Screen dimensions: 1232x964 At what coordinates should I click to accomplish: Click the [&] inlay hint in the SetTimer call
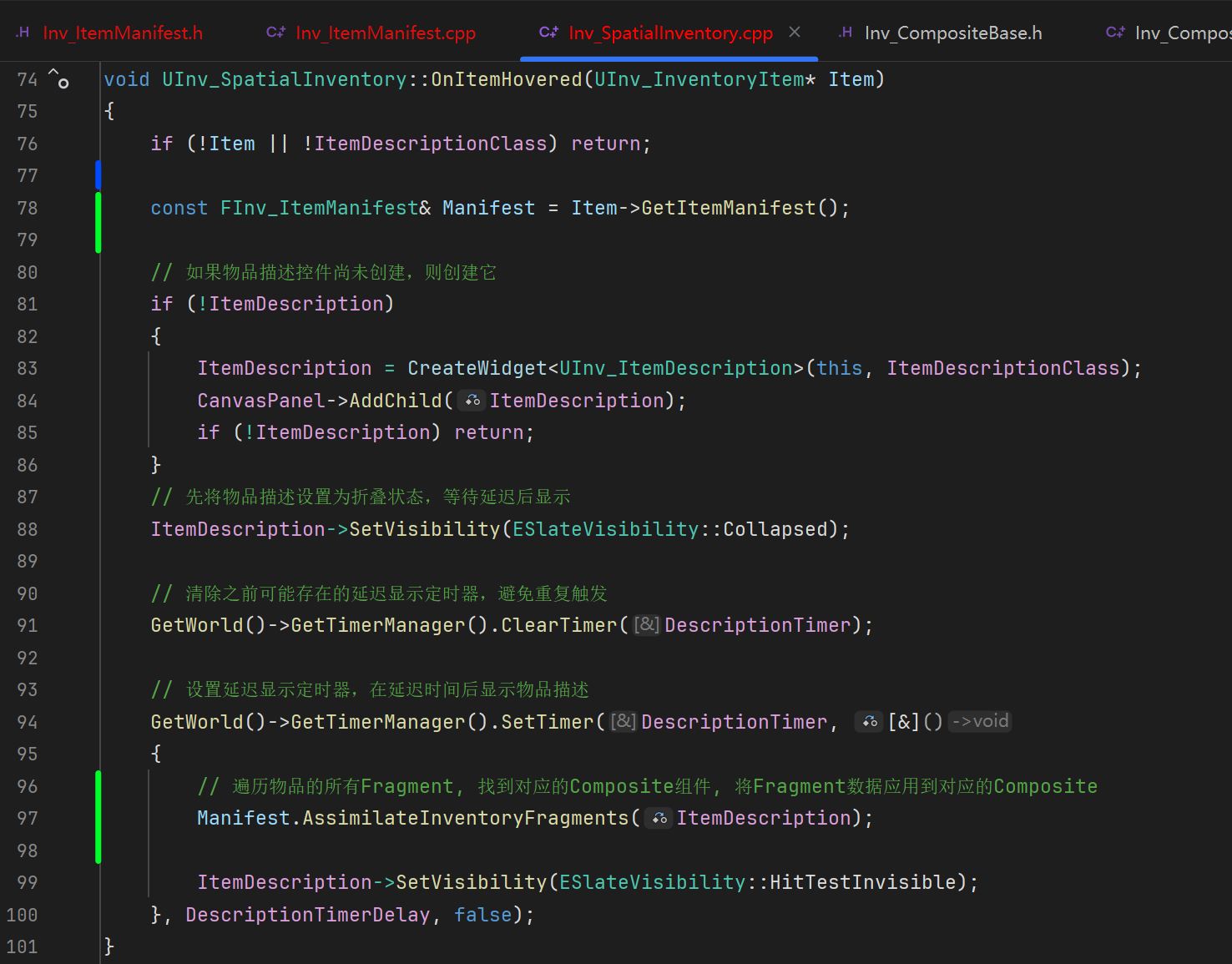click(x=624, y=721)
